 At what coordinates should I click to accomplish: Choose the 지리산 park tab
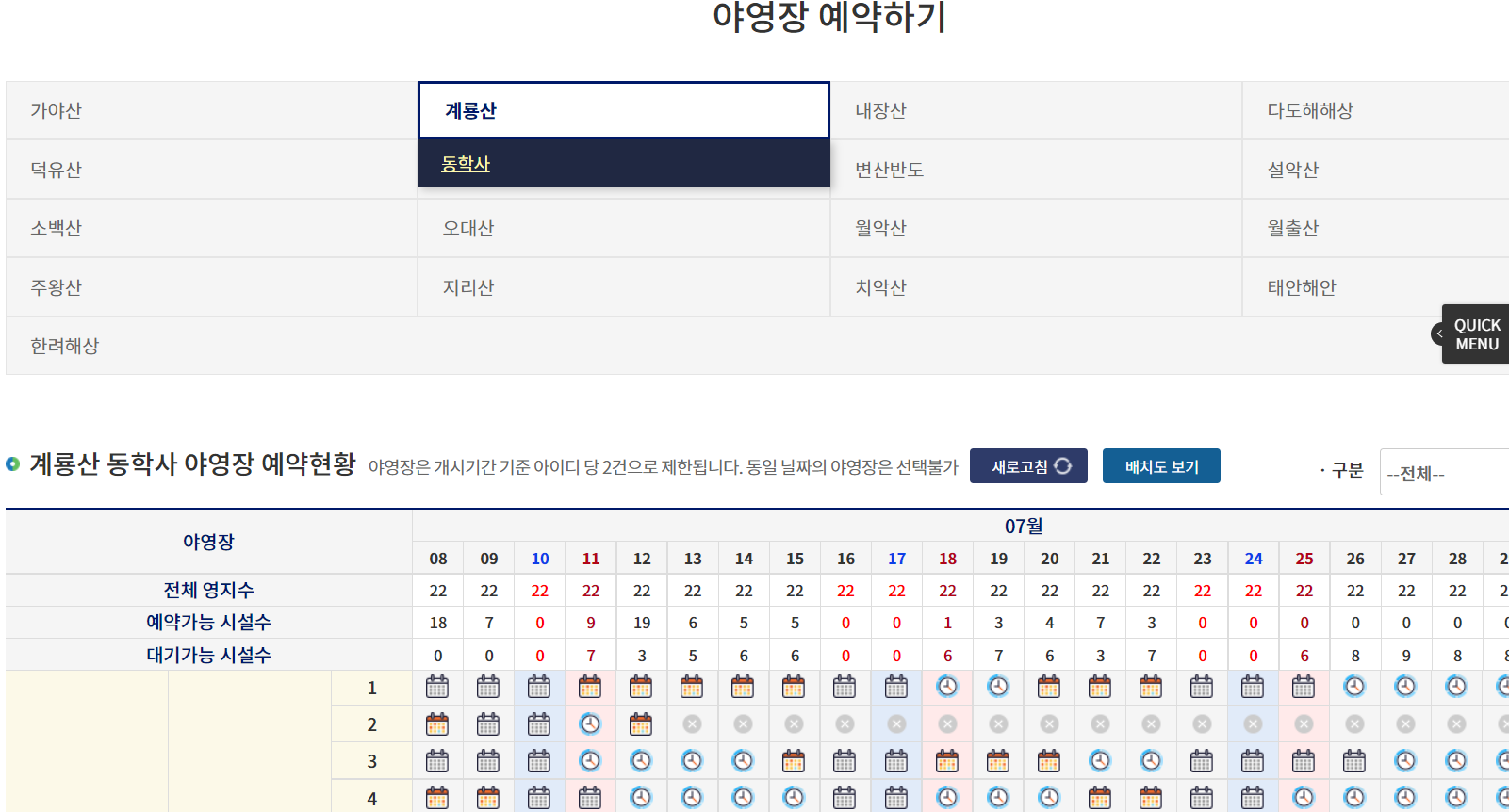[x=624, y=287]
